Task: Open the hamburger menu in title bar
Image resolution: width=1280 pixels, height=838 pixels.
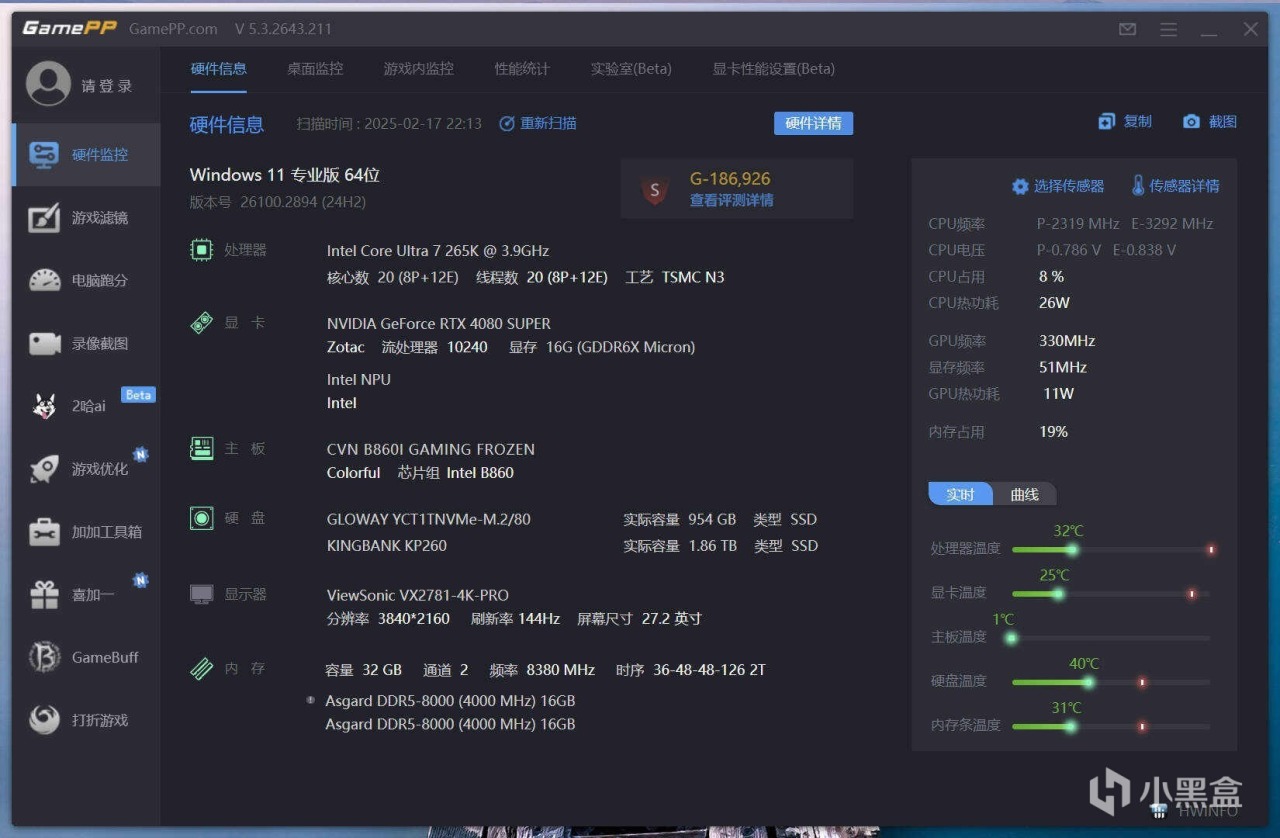Action: click(x=1169, y=29)
